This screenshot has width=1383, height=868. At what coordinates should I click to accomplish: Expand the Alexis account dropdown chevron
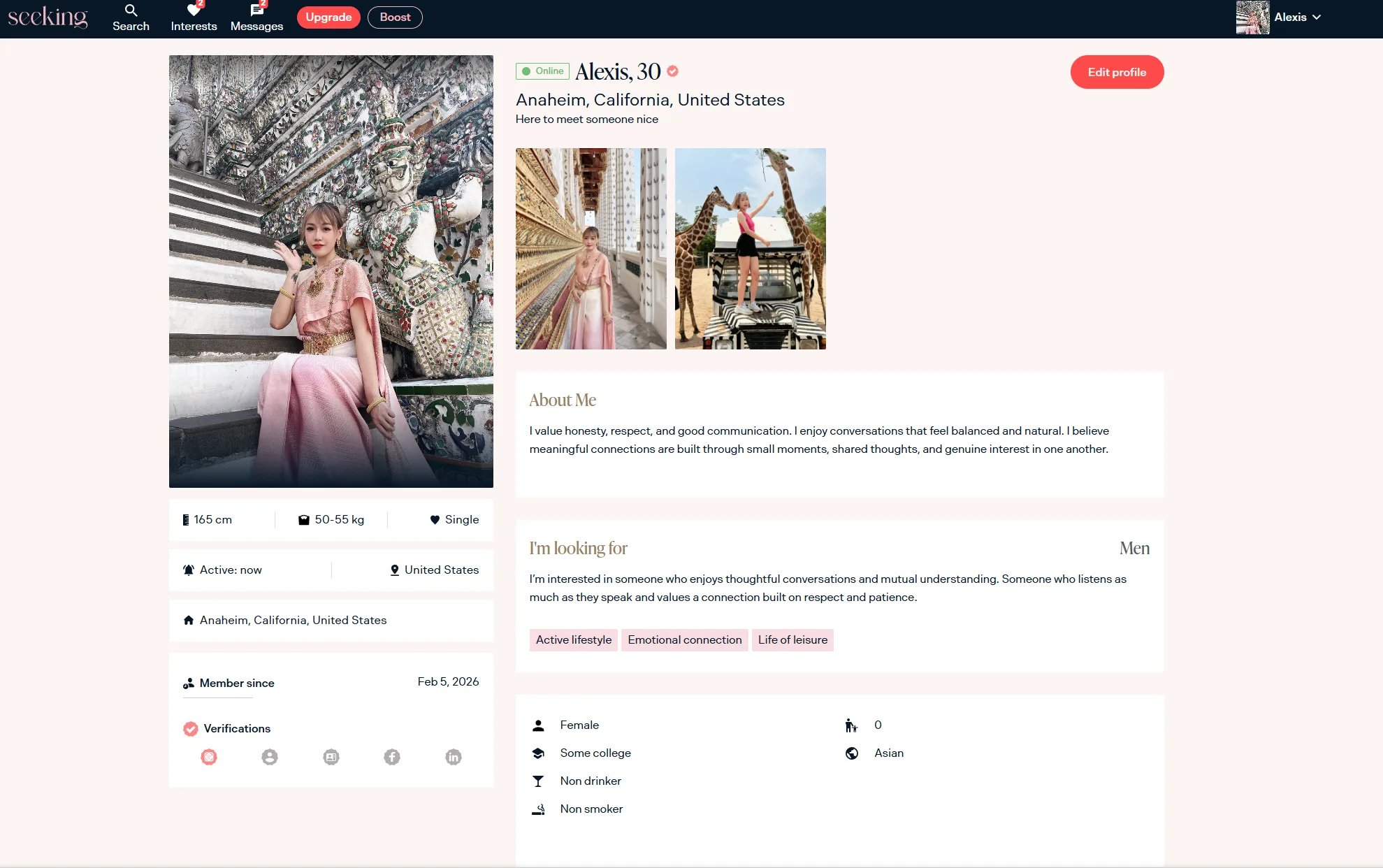click(1317, 17)
